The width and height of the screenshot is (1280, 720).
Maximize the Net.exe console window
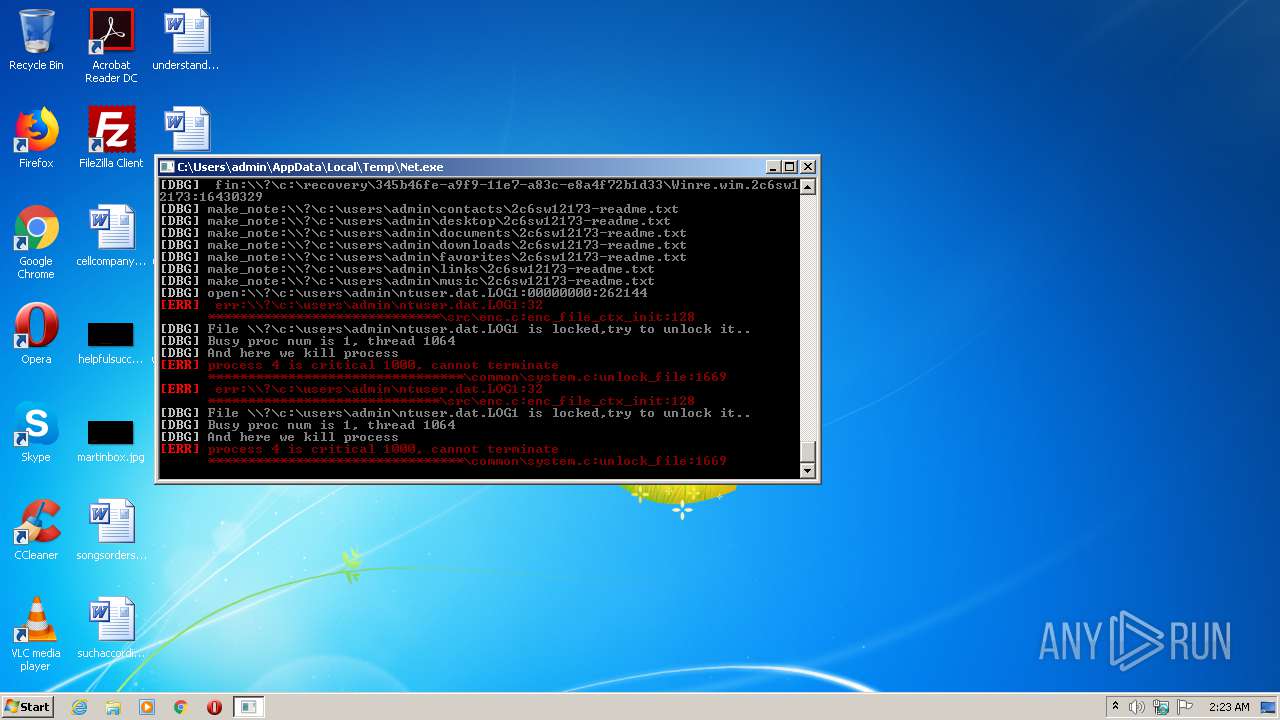tap(790, 167)
